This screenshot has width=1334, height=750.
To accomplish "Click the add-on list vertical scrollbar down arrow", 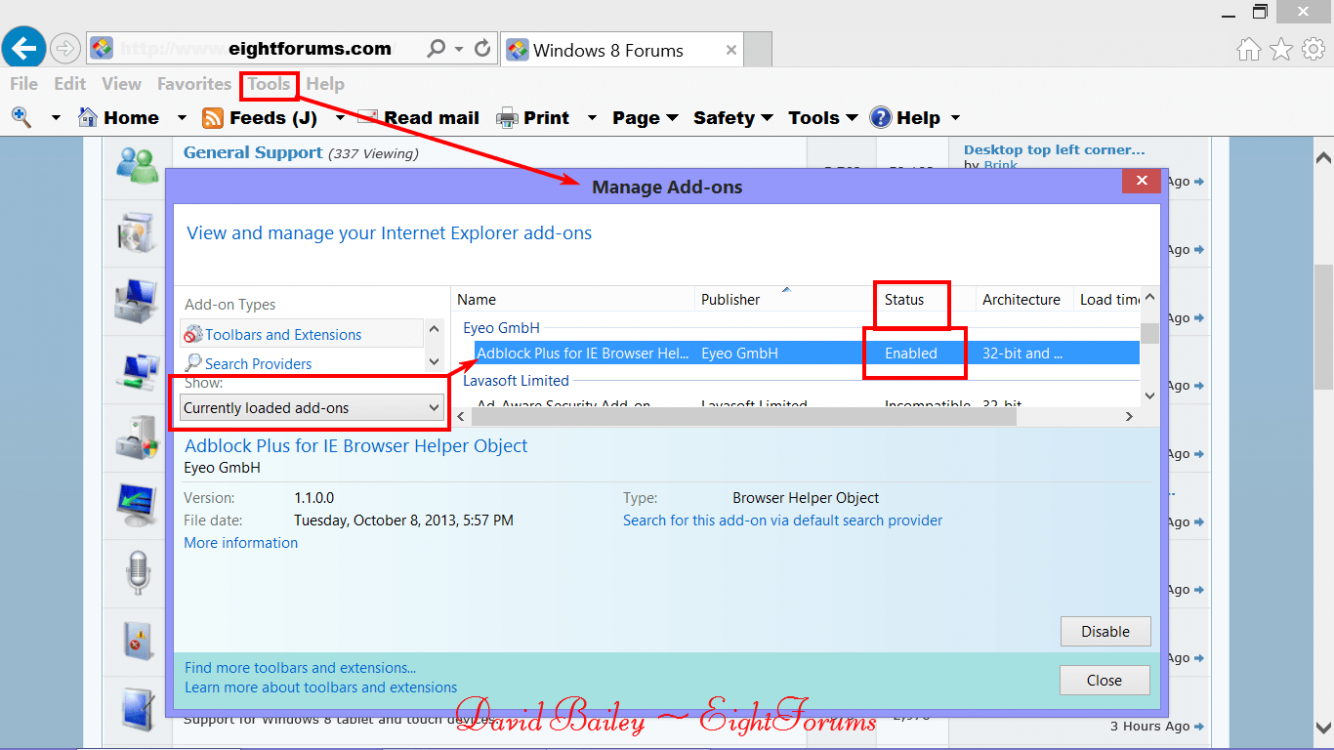I will (1150, 396).
